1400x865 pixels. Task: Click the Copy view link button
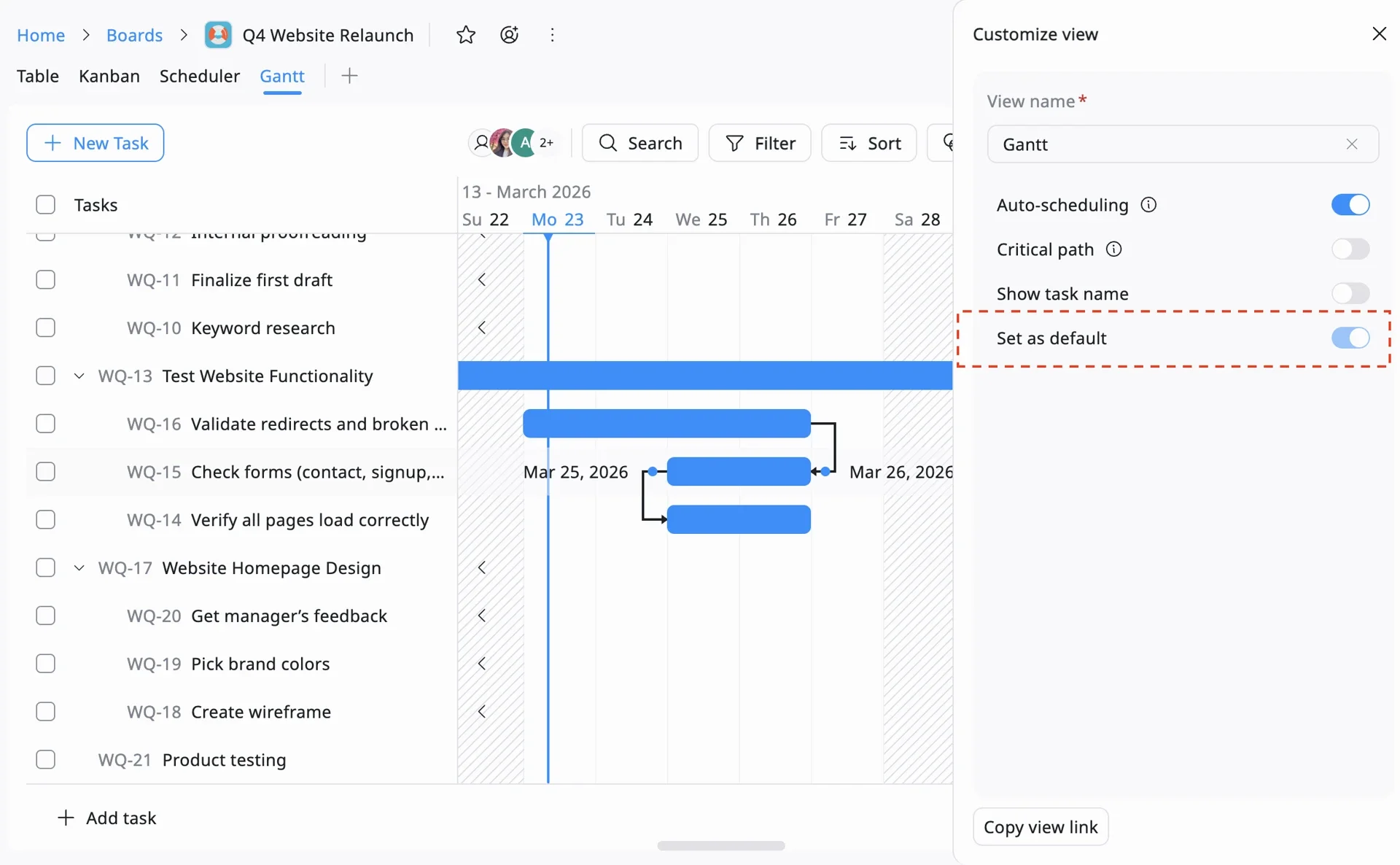[1040, 826]
